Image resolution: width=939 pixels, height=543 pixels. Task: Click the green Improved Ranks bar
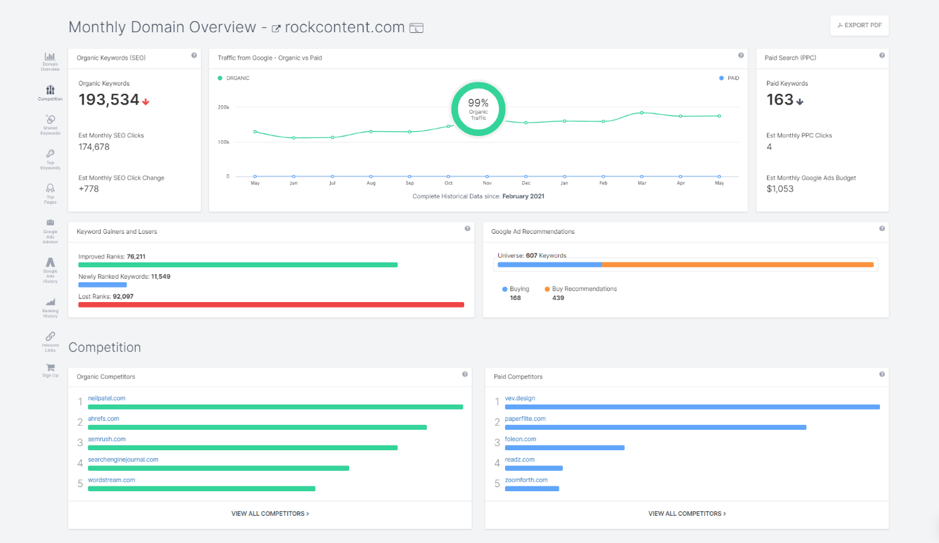(x=238, y=265)
